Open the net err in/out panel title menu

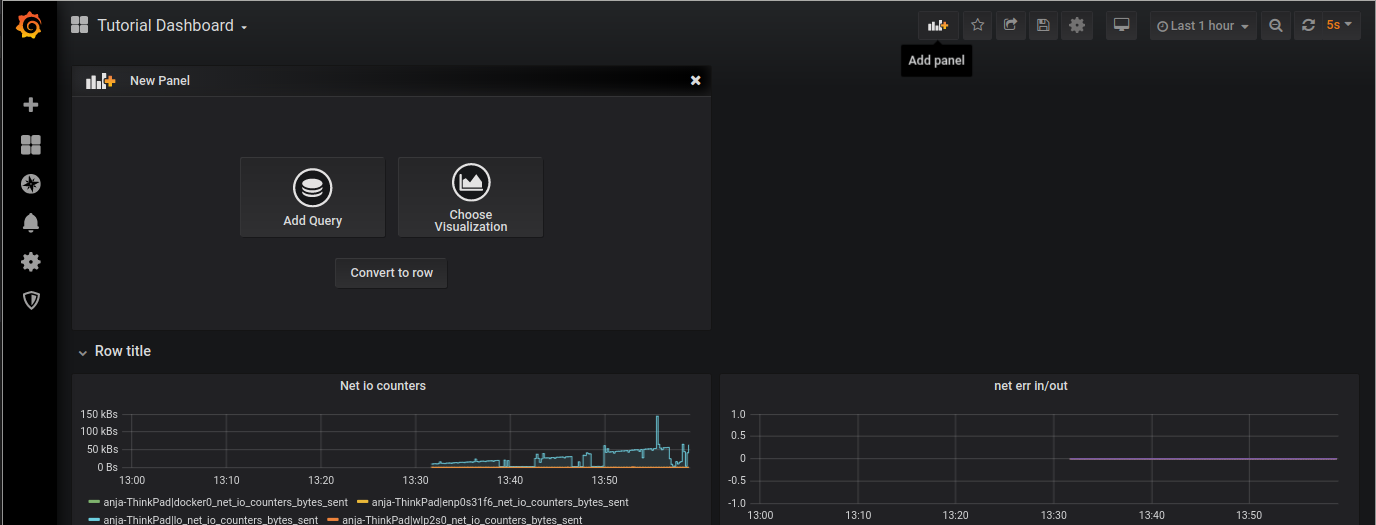tap(1030, 386)
